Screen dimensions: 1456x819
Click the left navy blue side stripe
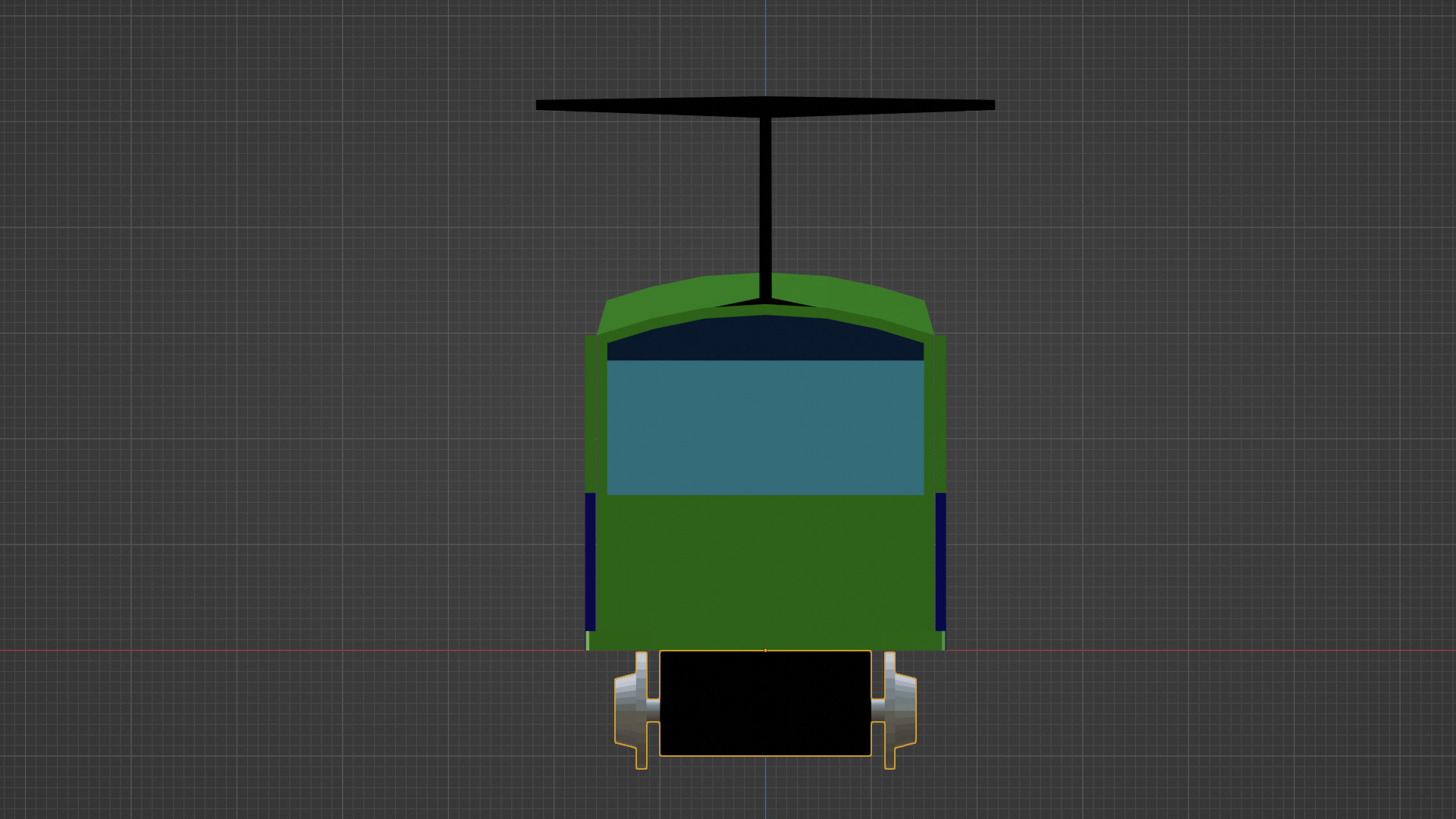click(x=590, y=562)
